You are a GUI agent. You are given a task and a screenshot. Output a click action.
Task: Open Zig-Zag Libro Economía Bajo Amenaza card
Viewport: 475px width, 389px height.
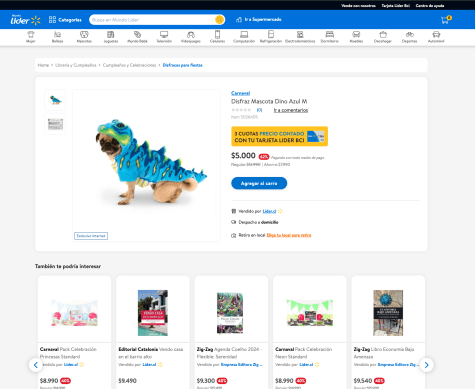pos(388,332)
